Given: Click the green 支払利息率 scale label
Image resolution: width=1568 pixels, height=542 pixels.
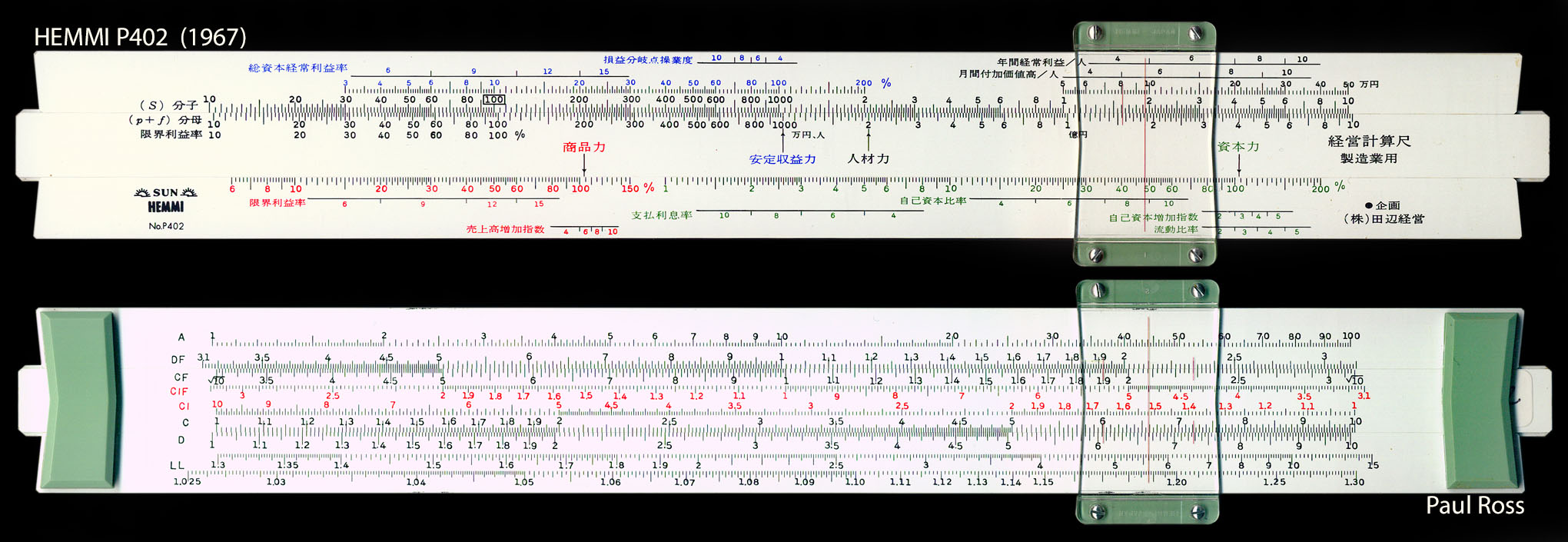Looking at the screenshot, I should coord(662,215).
